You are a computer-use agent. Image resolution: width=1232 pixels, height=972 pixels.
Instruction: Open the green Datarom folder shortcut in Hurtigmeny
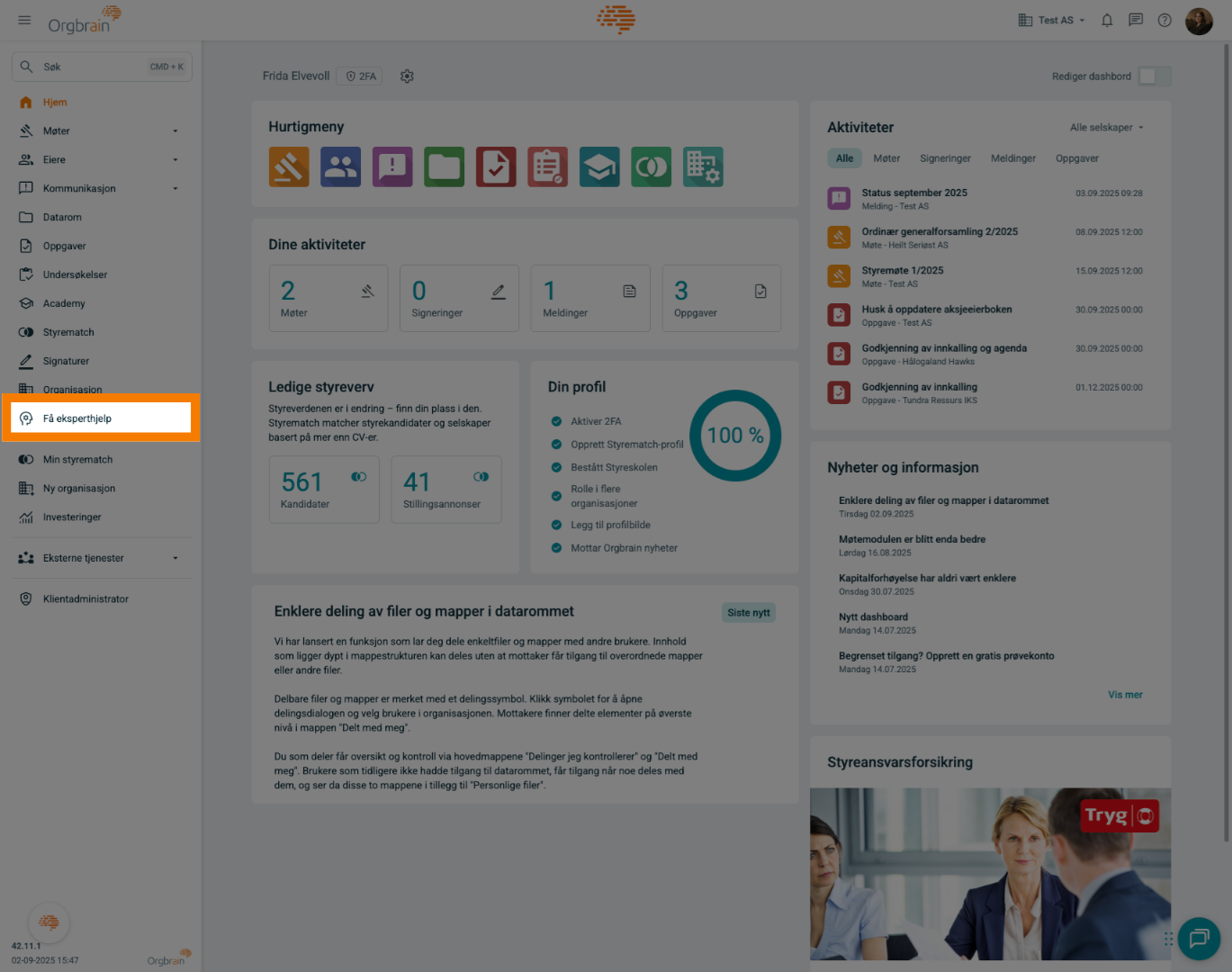pos(445,166)
